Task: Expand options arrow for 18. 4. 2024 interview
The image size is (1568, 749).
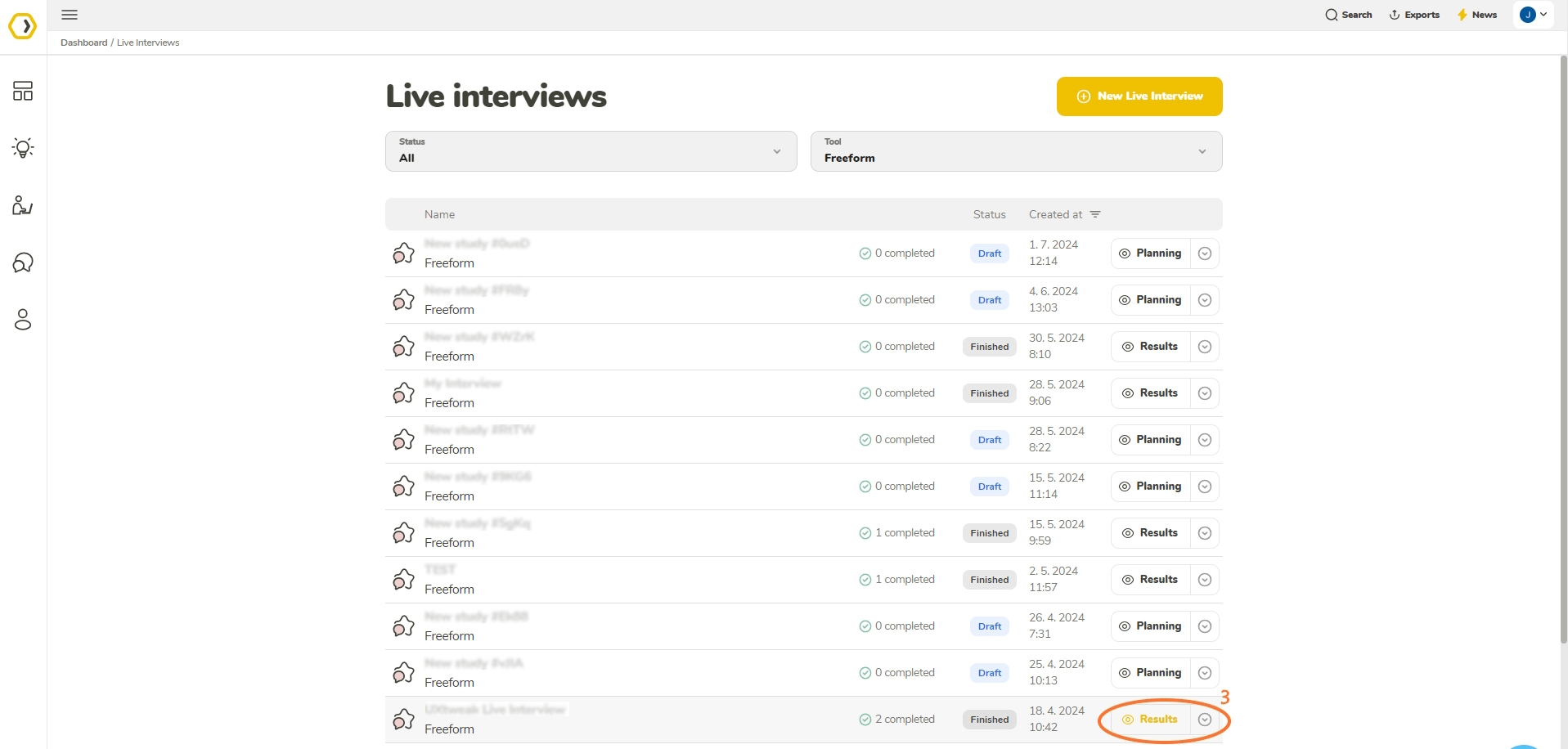Action: 1205,720
